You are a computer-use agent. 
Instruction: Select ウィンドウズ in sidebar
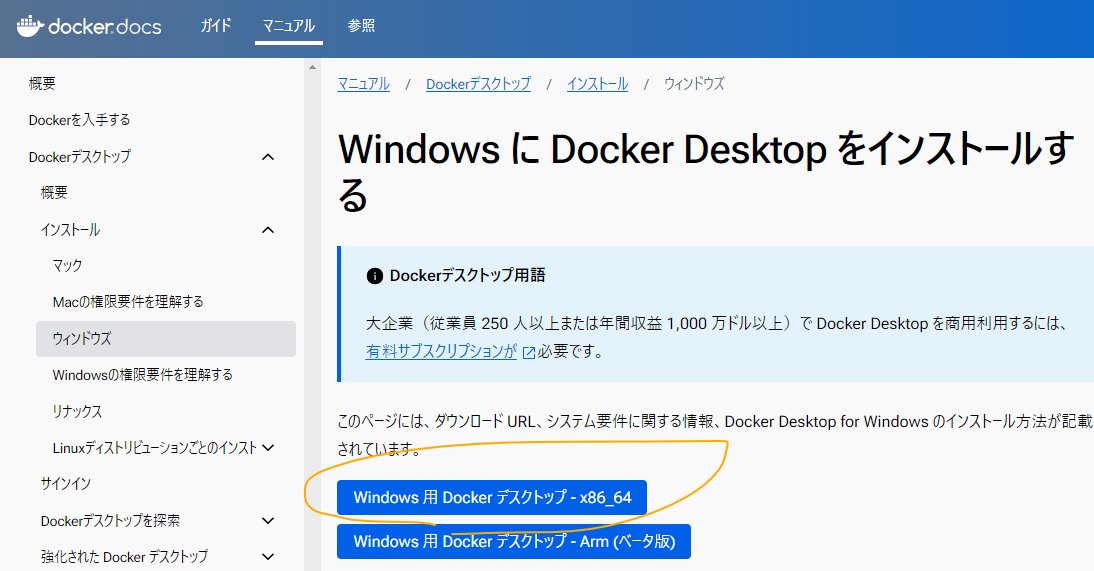click(x=166, y=339)
